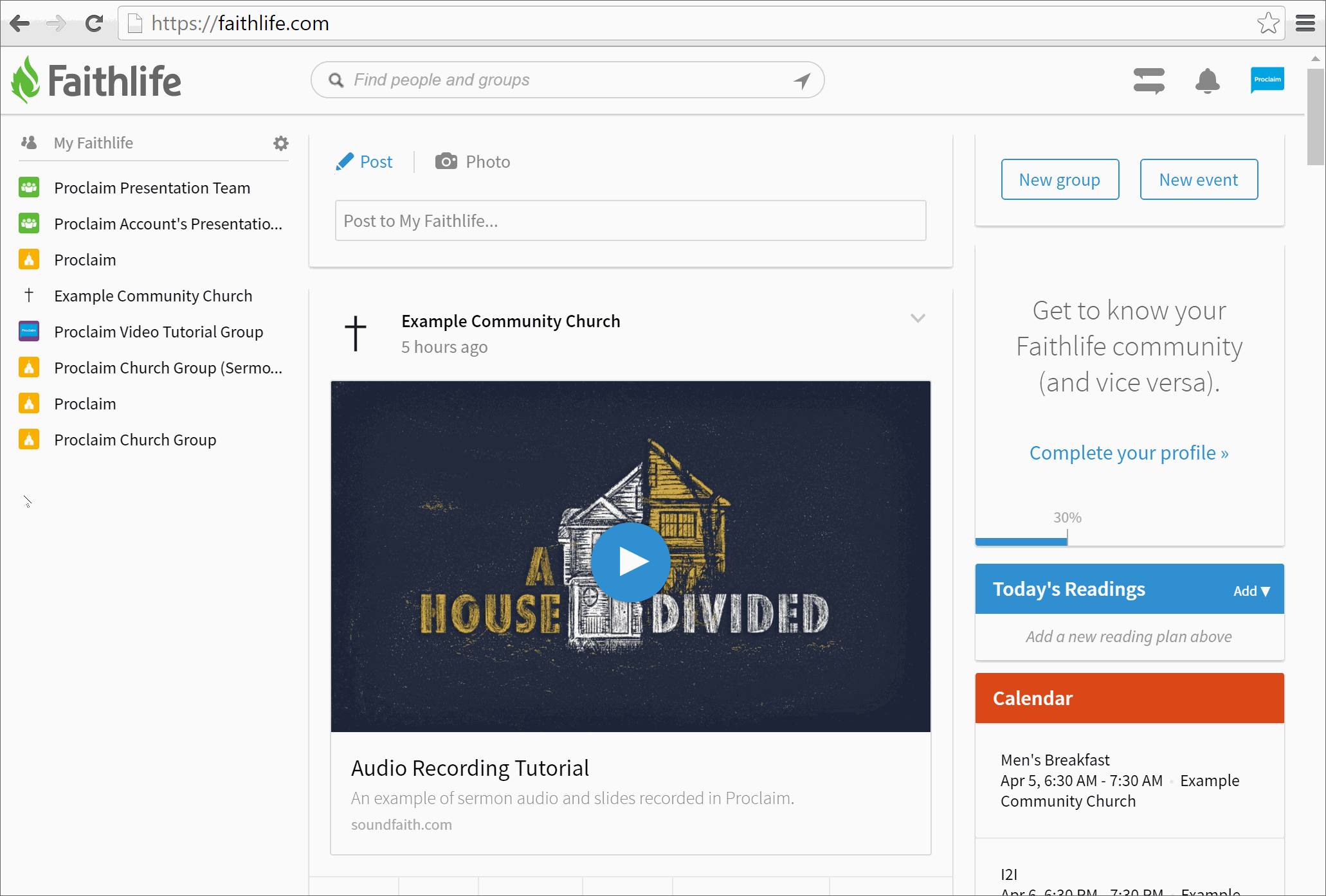This screenshot has width=1326, height=896.
Task: Click the New group button
Action: click(1060, 179)
